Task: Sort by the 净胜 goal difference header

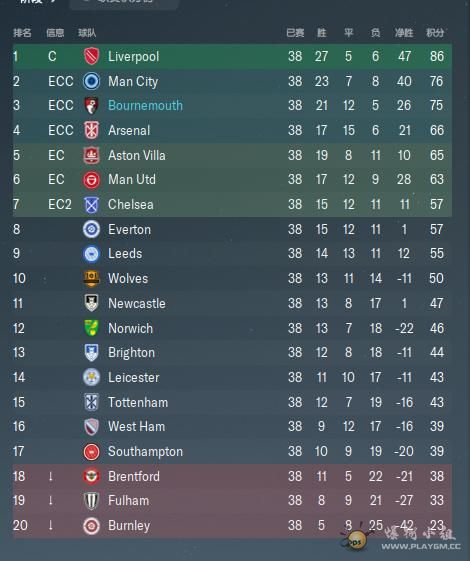Action: [x=404, y=33]
